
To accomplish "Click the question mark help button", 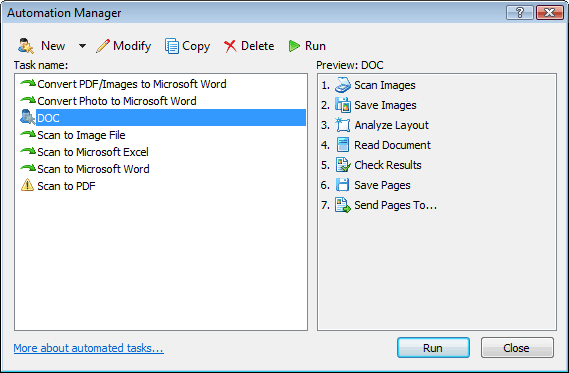I will (x=520, y=13).
